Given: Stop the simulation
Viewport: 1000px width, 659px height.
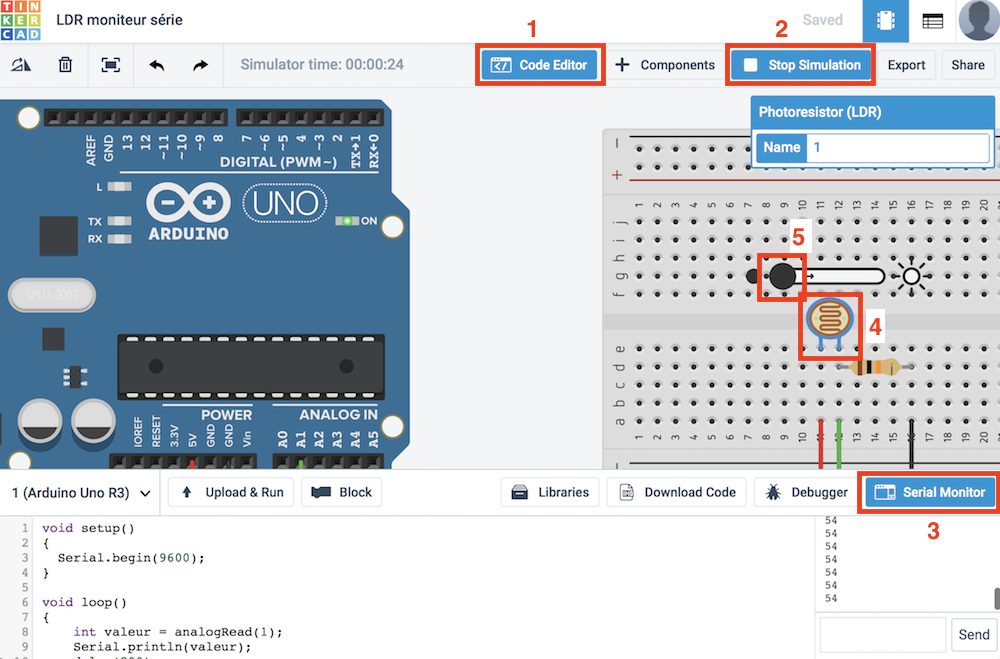Looking at the screenshot, I should pyautogui.click(x=801, y=65).
